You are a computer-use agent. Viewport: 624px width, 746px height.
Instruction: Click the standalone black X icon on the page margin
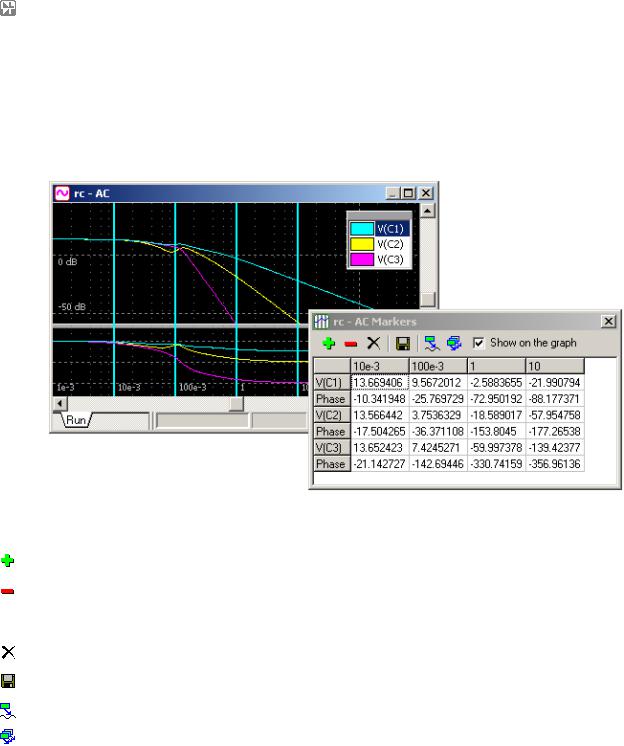coord(8,652)
